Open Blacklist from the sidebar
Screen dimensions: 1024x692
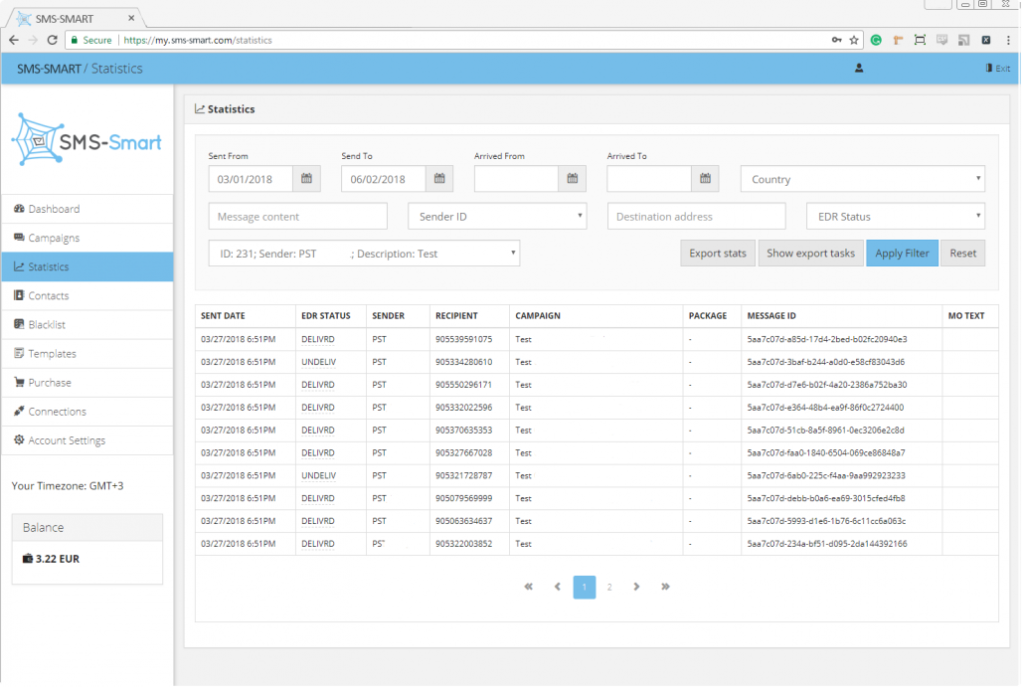coord(88,324)
